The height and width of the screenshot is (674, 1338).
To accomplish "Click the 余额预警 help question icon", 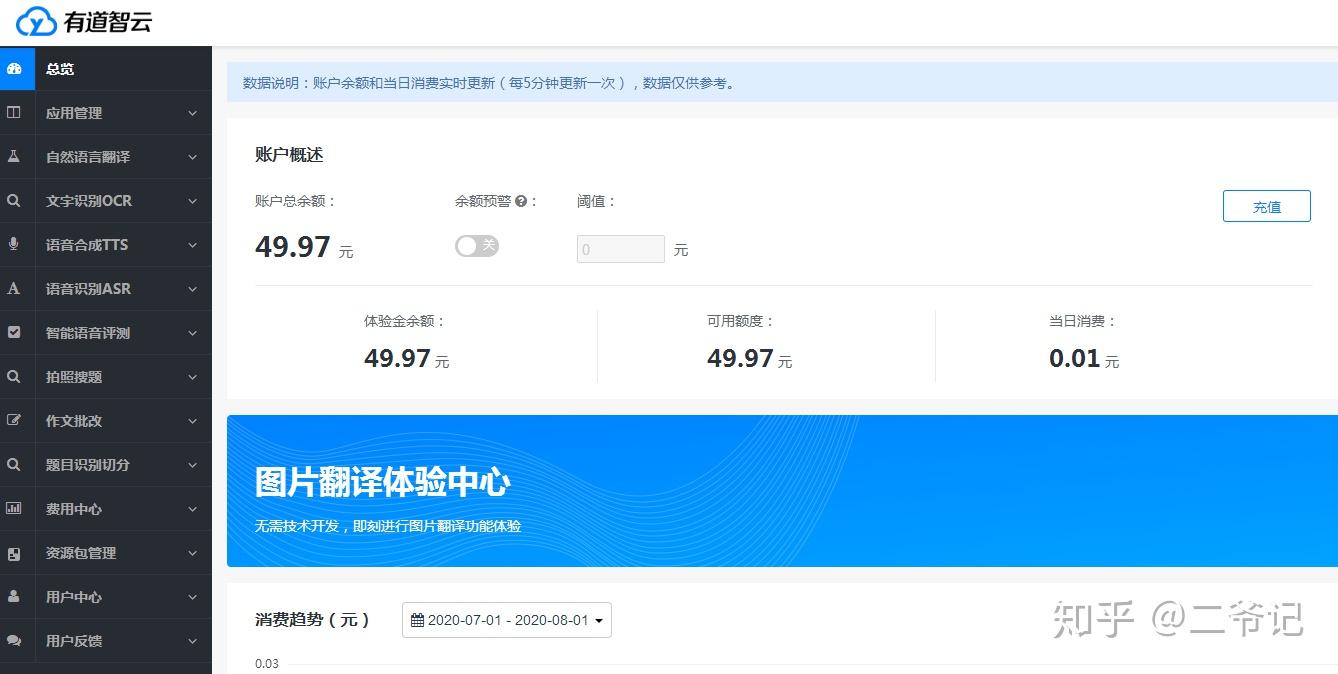I will (x=521, y=200).
